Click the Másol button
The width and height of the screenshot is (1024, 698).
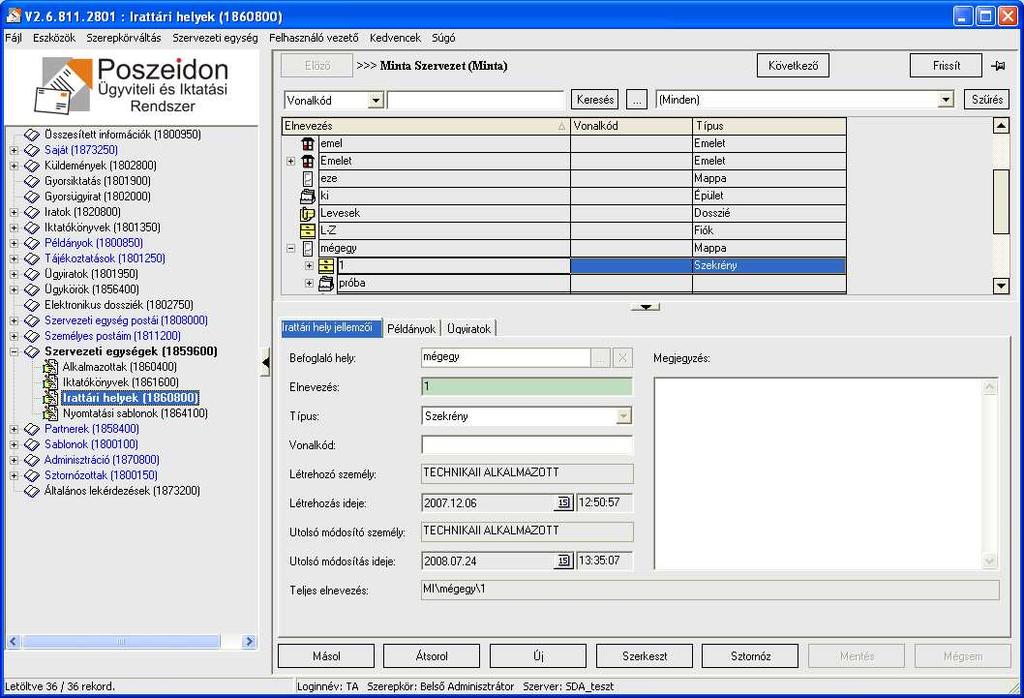coord(327,656)
